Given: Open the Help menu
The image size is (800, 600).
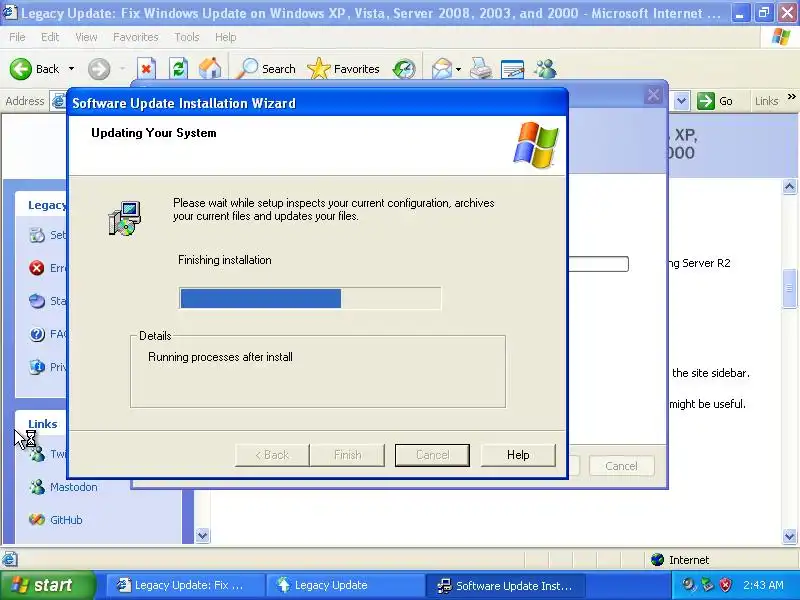Looking at the screenshot, I should tap(226, 37).
